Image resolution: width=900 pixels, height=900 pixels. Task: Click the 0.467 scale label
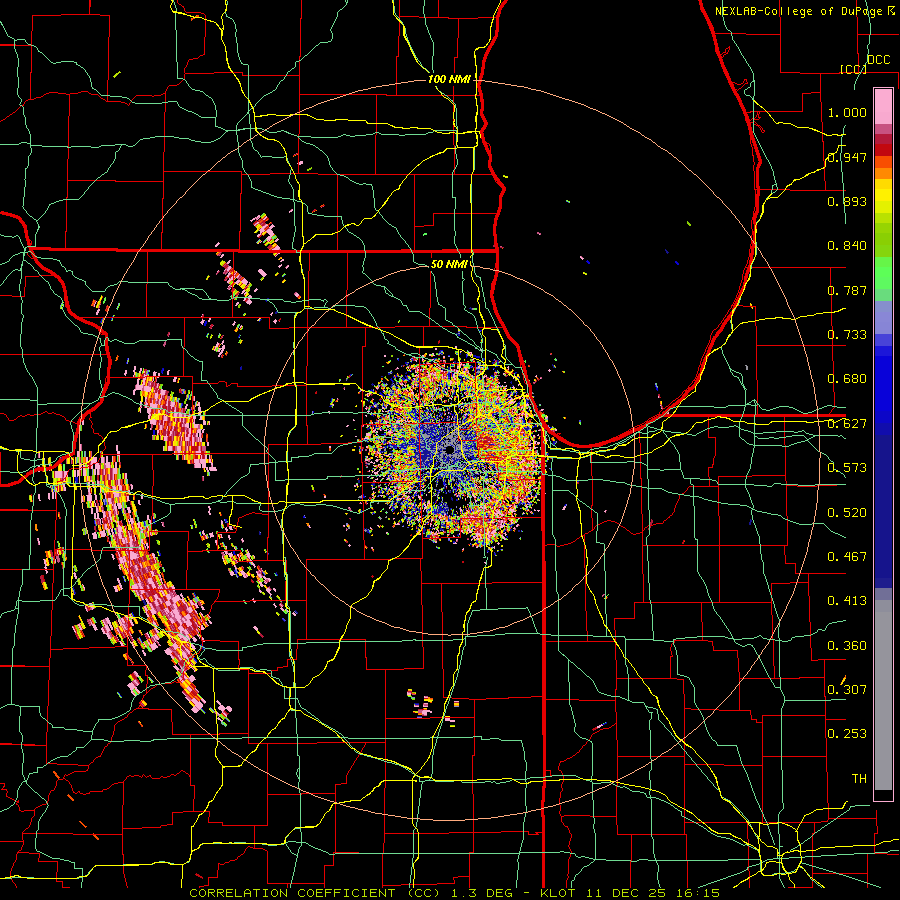point(847,557)
